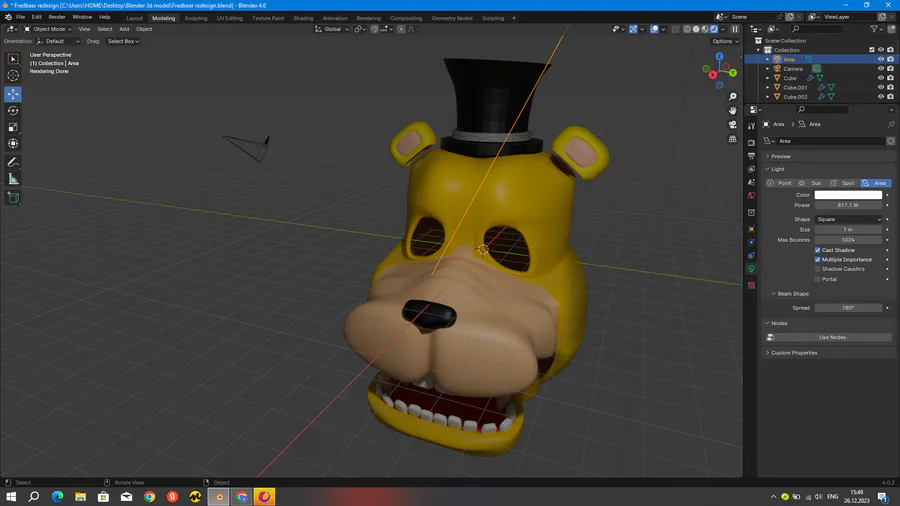Toggle the Cast Shadow checkbox

817,250
